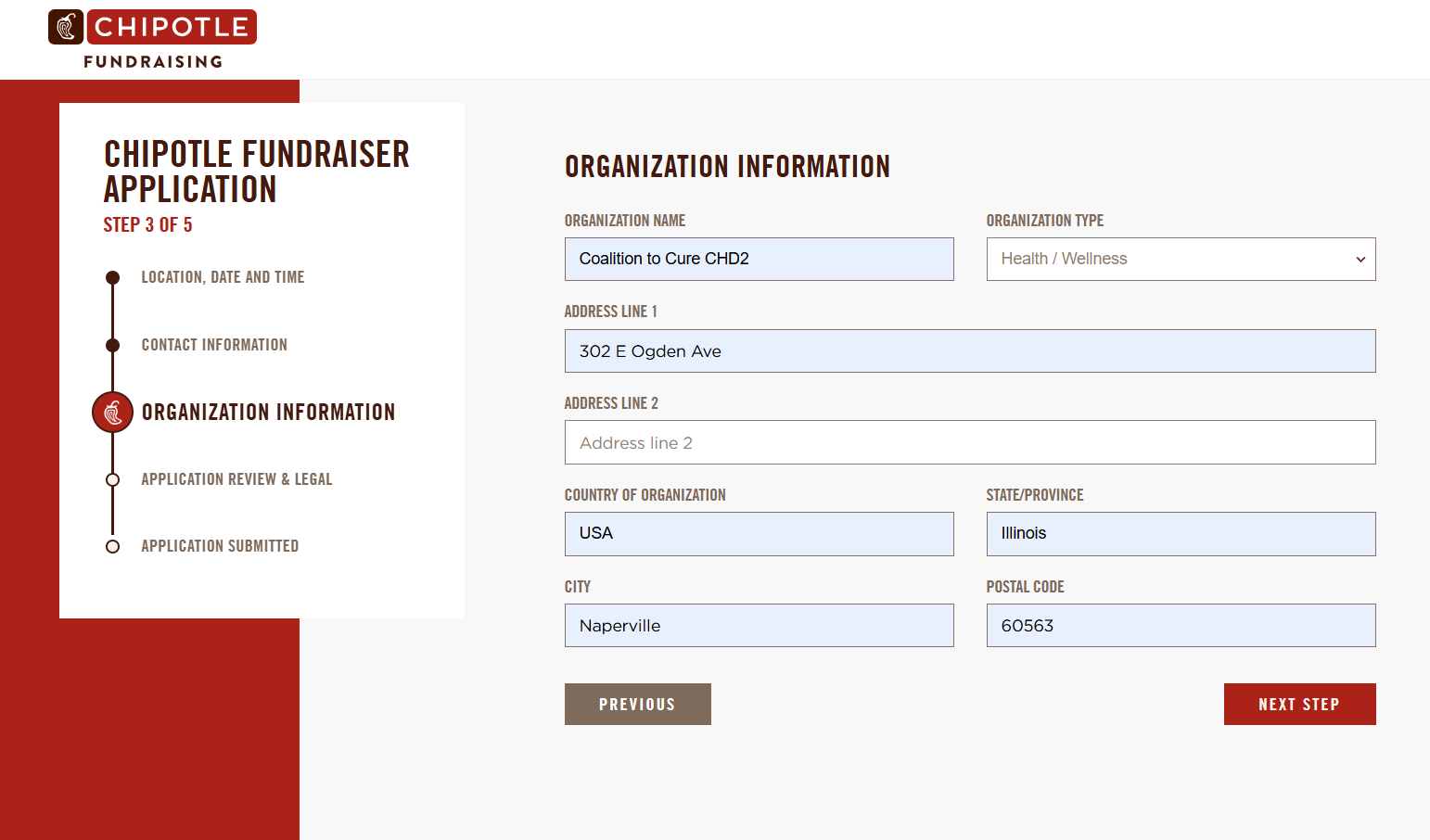
Task: Click the Chipotle pepper logo icon
Action: (x=66, y=27)
